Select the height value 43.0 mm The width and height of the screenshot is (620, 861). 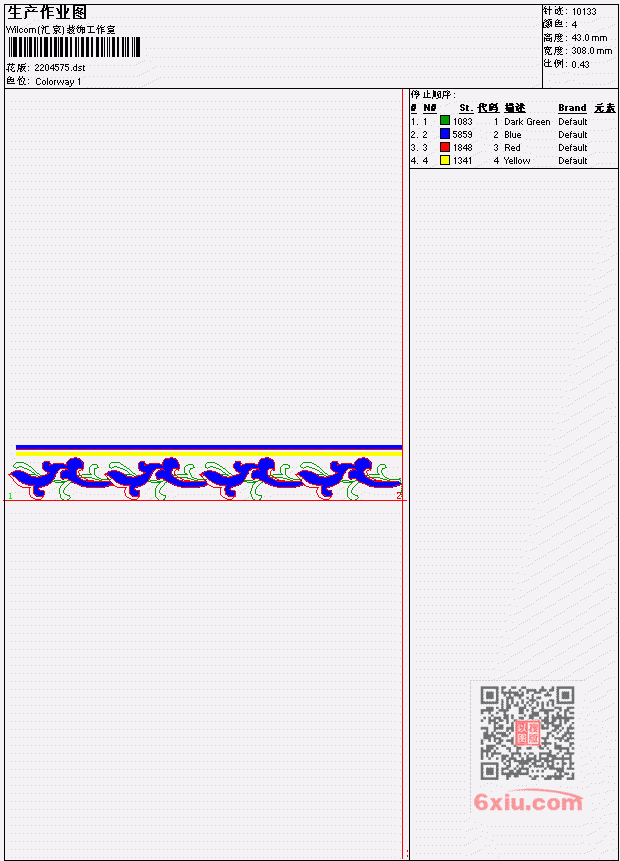coord(589,38)
